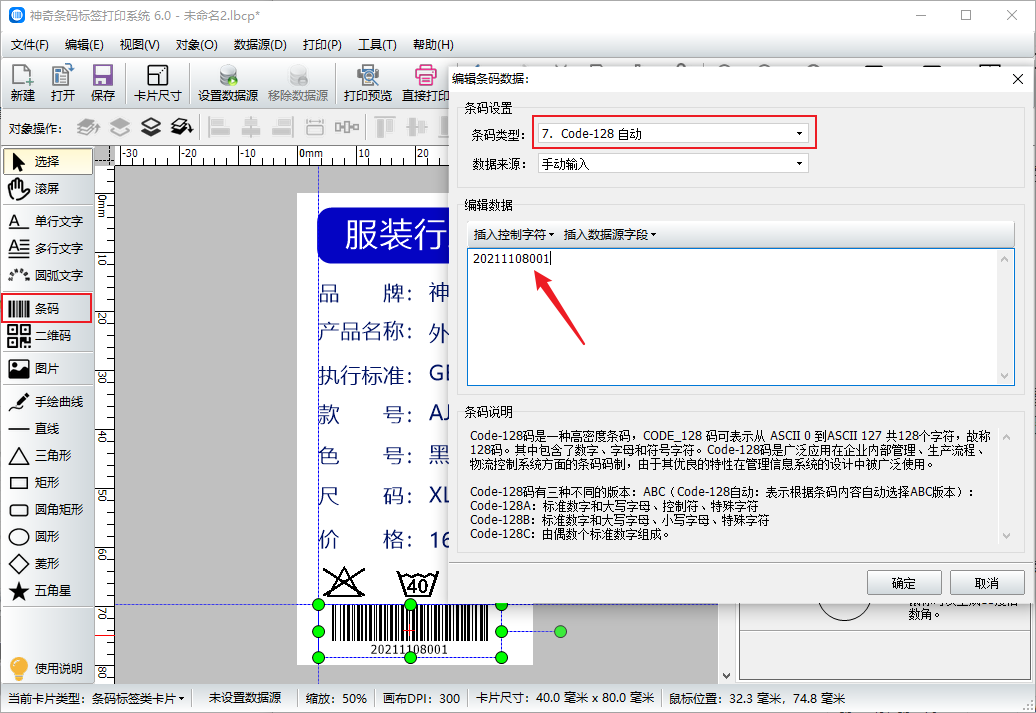Click the 缩放: 50% status entry
This screenshot has width=1036, height=713.
pyautogui.click(x=336, y=698)
